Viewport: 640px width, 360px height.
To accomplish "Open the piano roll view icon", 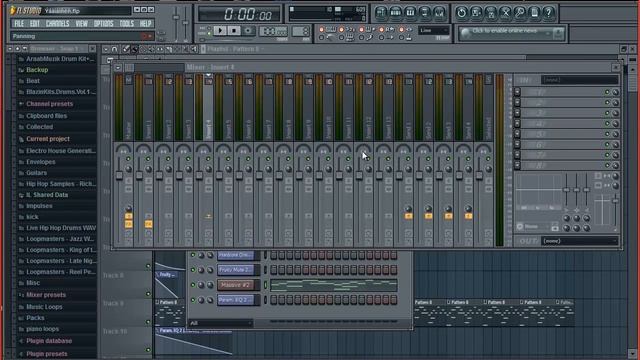I will [x=410, y=13].
